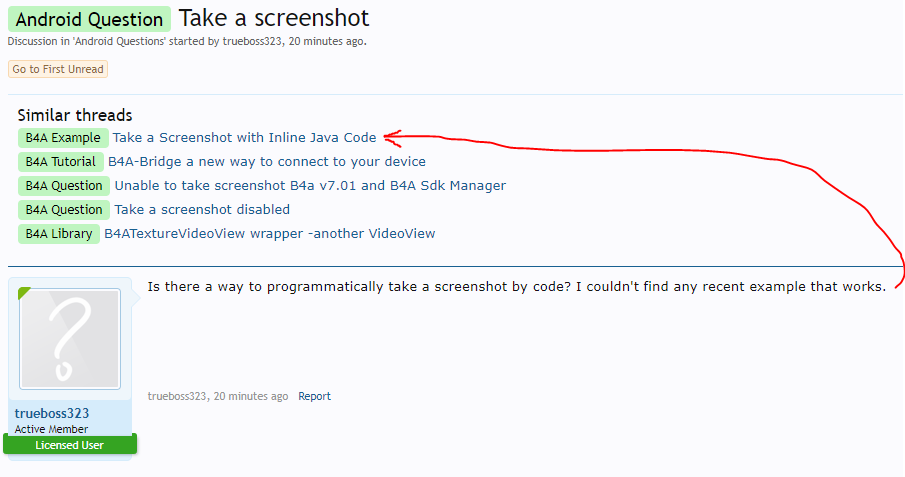Click the B4A Question tag beside "Take a screenshot disabled"
This screenshot has height=477, width=905.
(64, 210)
